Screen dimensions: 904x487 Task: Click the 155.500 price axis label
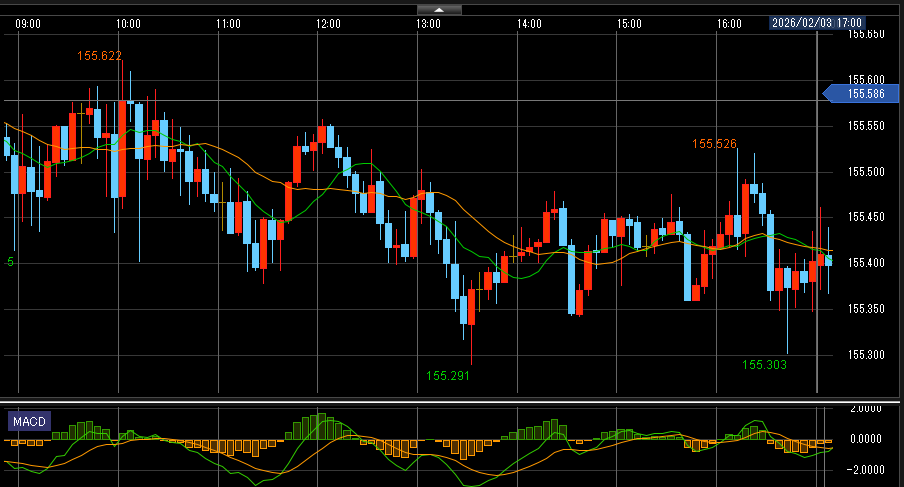click(866, 172)
